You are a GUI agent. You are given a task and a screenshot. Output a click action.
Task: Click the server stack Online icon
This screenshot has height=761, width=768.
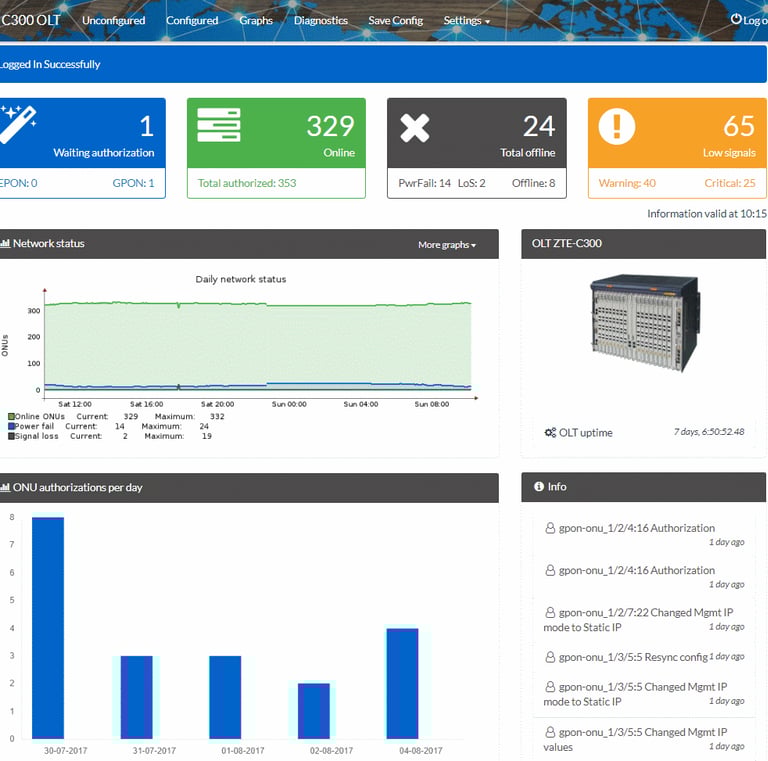[x=218, y=124]
